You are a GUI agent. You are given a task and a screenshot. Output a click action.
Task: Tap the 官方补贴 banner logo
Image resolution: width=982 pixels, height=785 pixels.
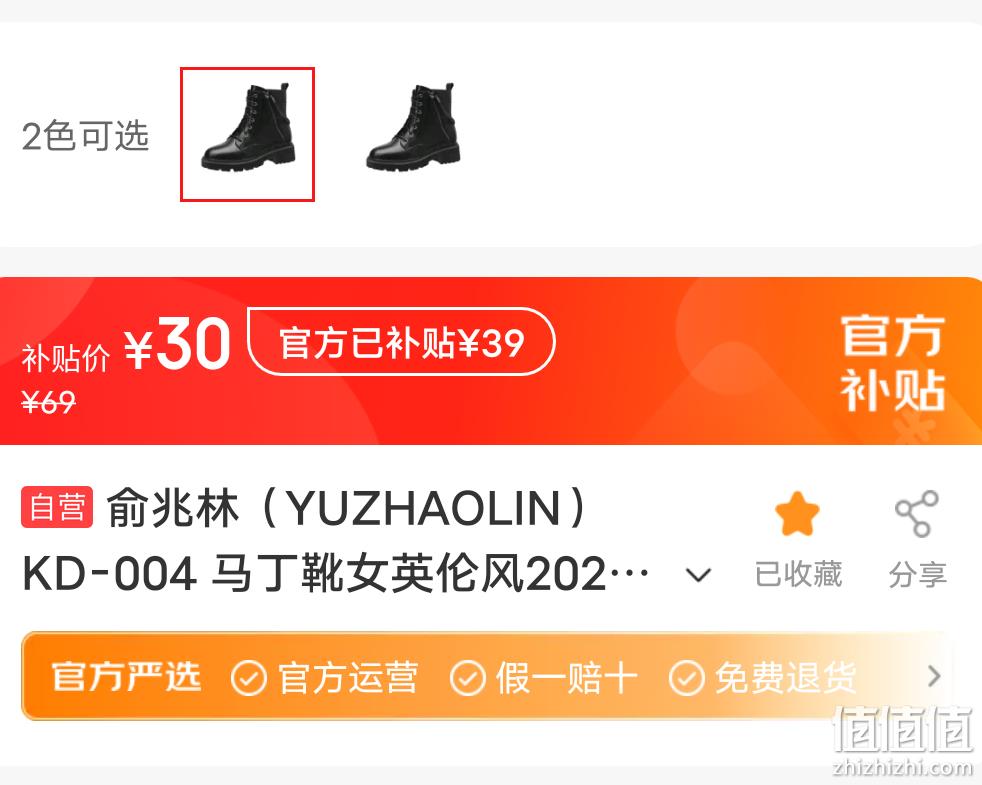[892, 362]
